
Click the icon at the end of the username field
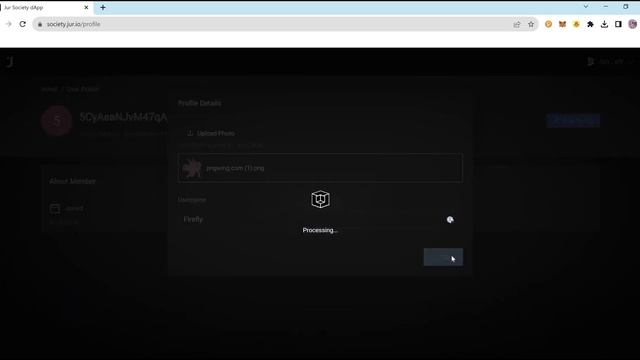tap(450, 220)
